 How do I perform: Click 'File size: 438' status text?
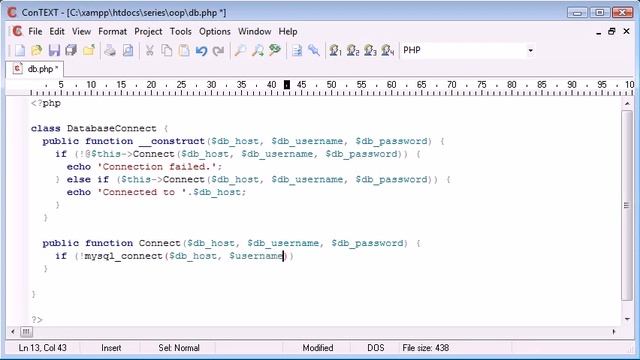pos(425,348)
